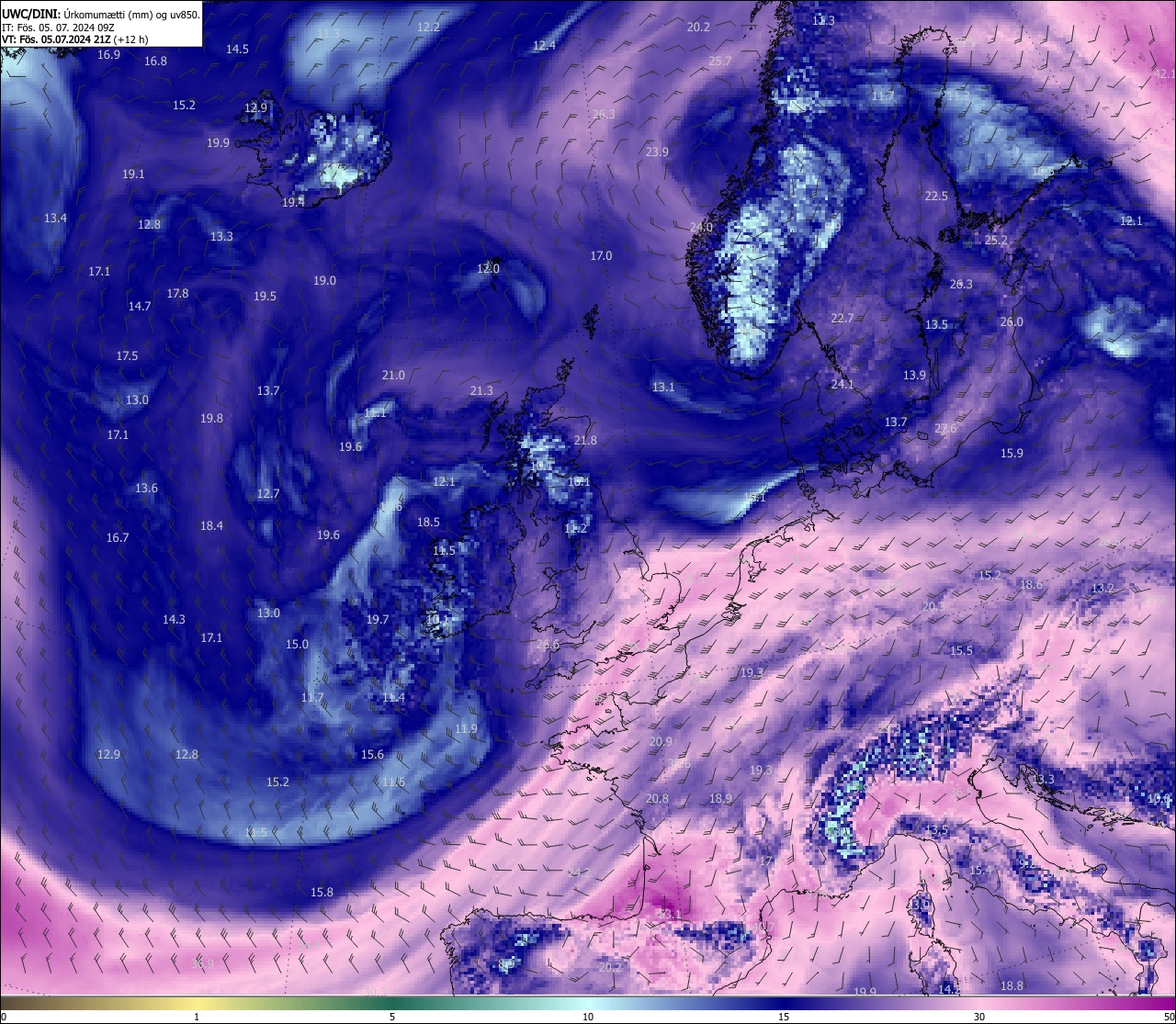1176x1024 pixels.
Task: Click the map value 16.9
Action: click(108, 55)
